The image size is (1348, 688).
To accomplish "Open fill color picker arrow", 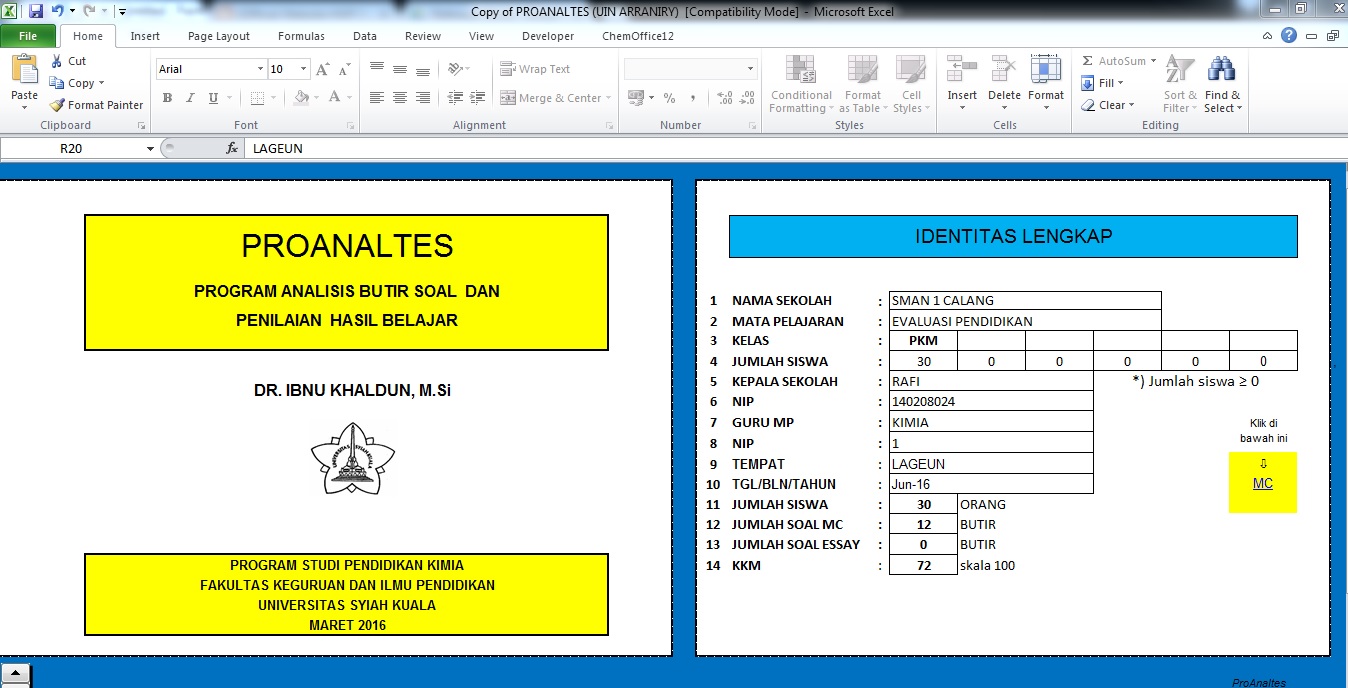I will (316, 98).
